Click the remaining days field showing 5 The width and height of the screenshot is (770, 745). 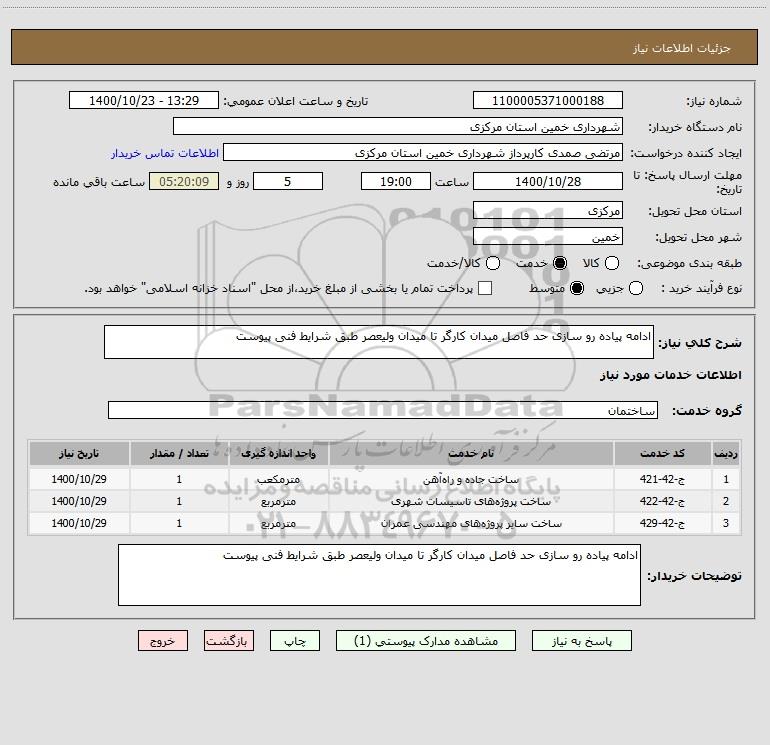click(x=288, y=181)
